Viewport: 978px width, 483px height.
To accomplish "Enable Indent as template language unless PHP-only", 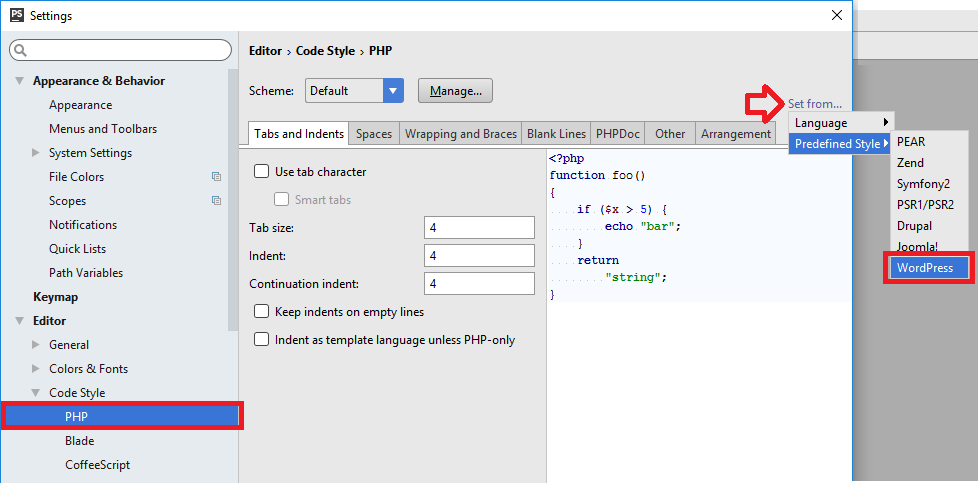I will 262,339.
